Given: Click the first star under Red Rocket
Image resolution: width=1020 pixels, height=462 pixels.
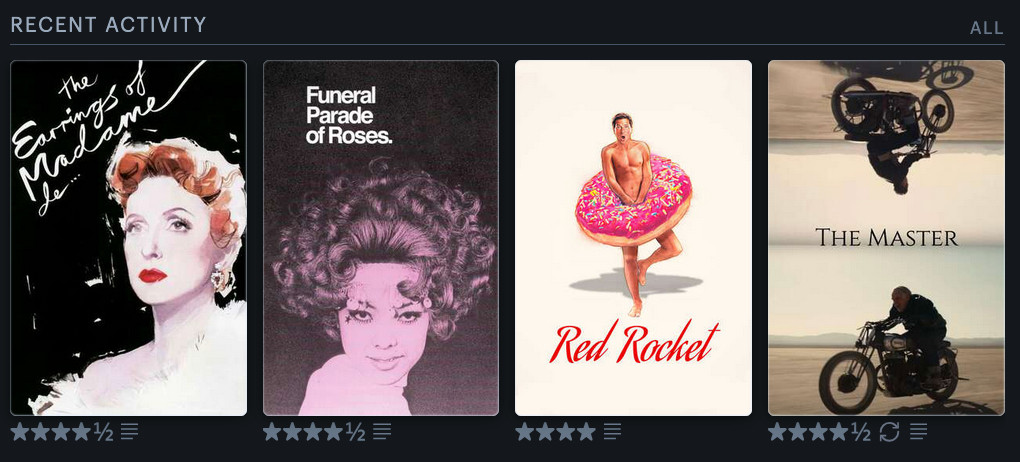Looking at the screenshot, I should (525, 431).
